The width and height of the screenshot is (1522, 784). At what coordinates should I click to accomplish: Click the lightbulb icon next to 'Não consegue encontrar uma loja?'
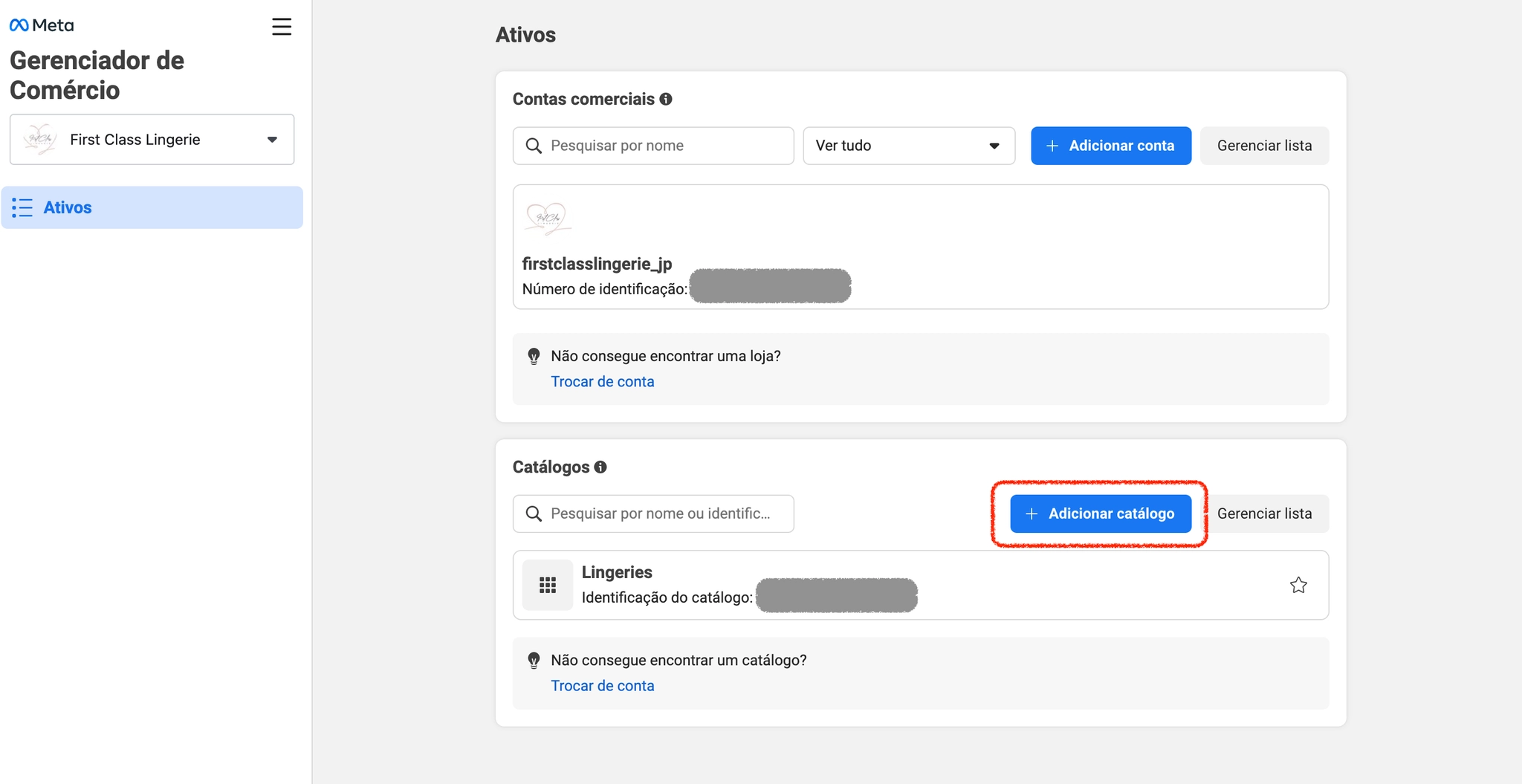pyautogui.click(x=534, y=357)
